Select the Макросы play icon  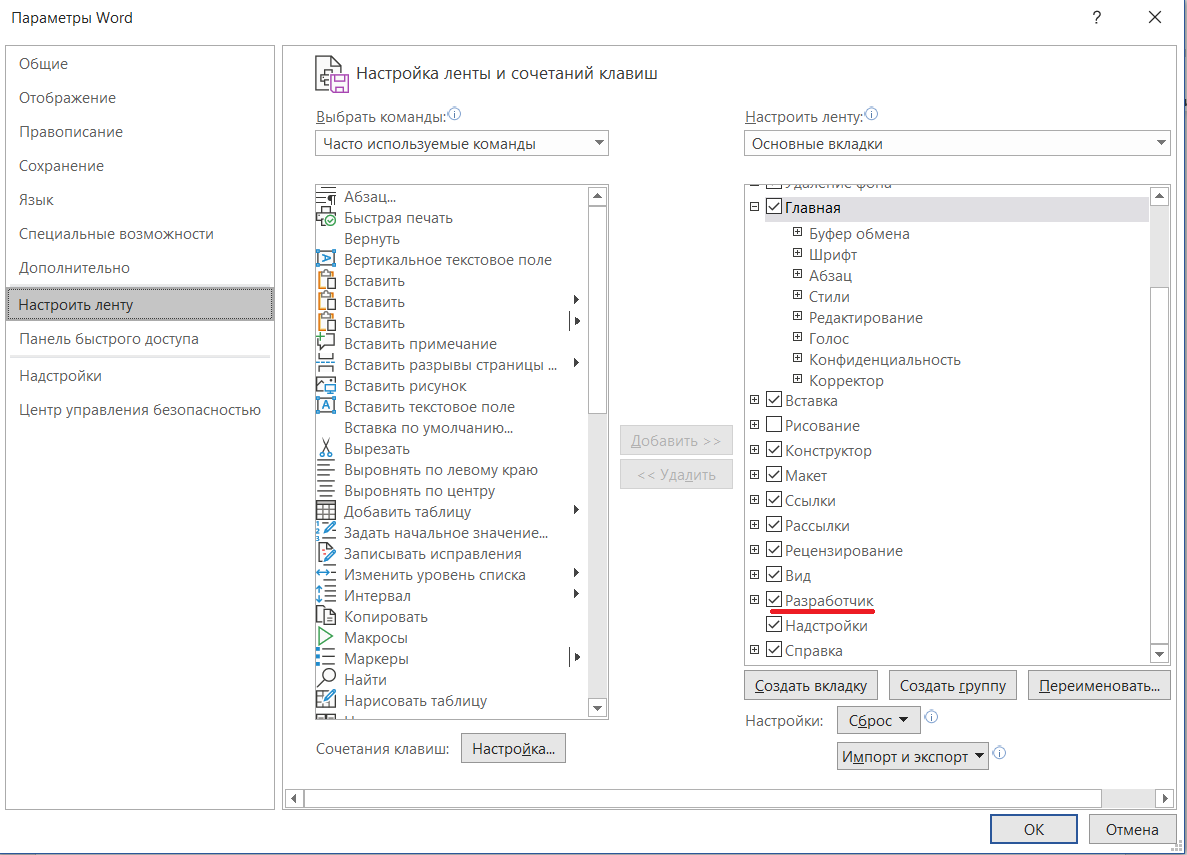click(x=326, y=637)
